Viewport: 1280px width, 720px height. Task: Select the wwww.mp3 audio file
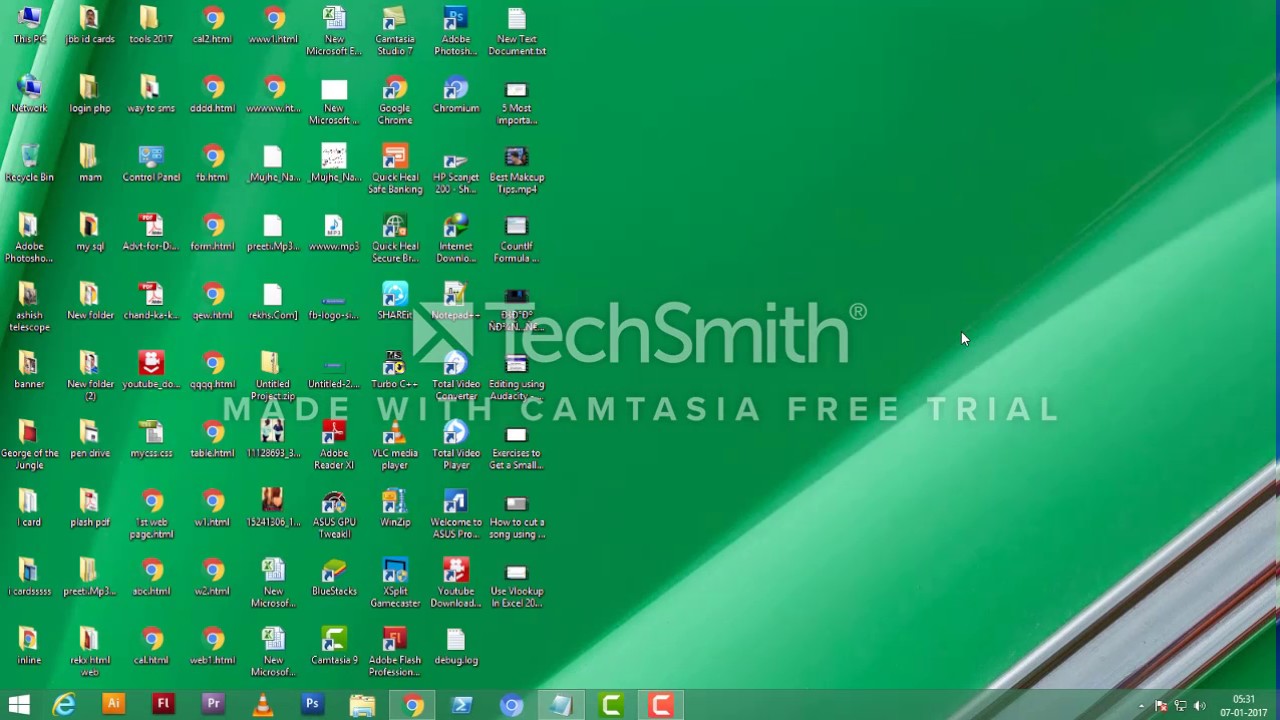(334, 233)
